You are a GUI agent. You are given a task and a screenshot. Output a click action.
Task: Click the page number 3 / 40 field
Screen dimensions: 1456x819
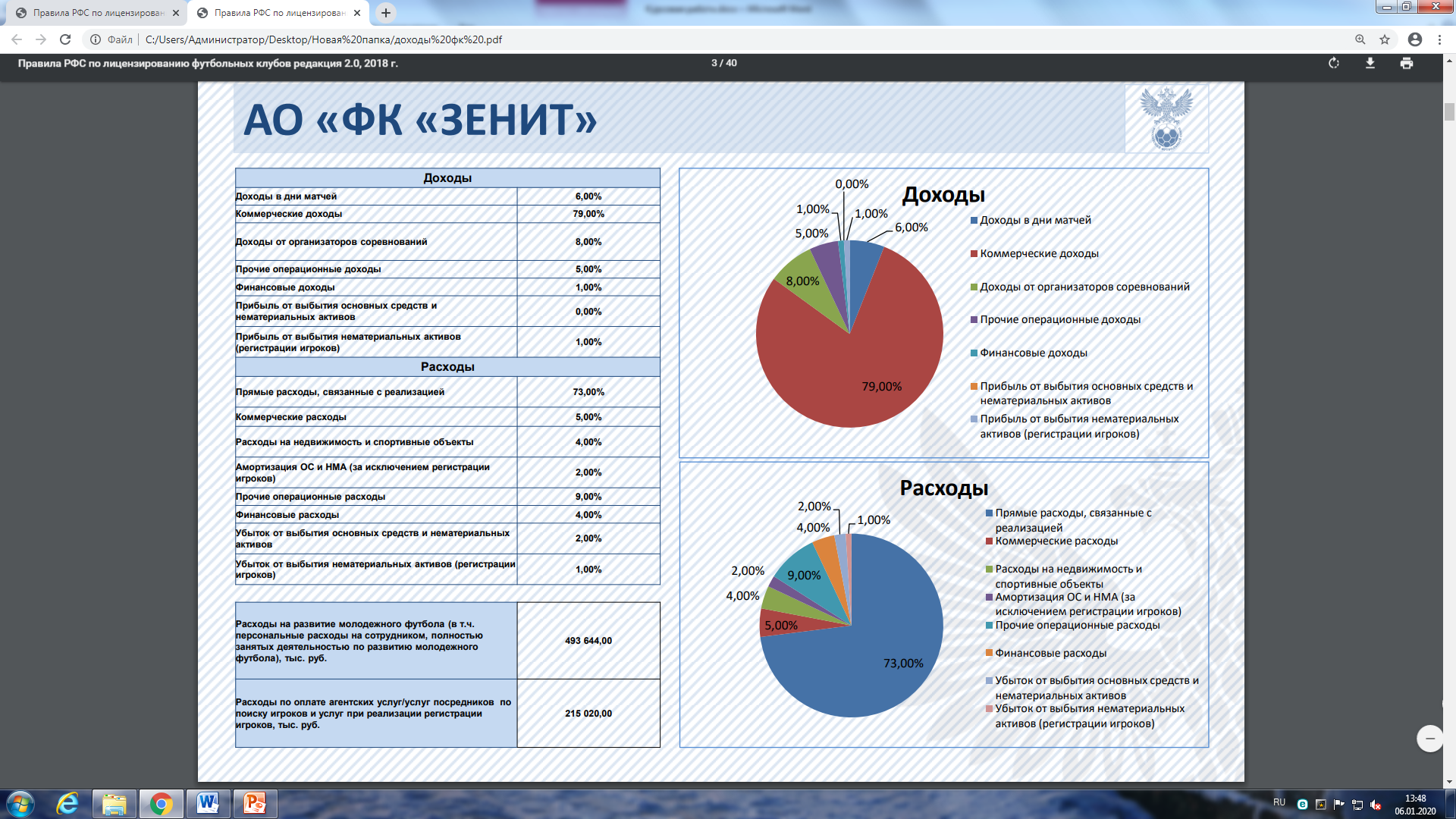pos(723,63)
